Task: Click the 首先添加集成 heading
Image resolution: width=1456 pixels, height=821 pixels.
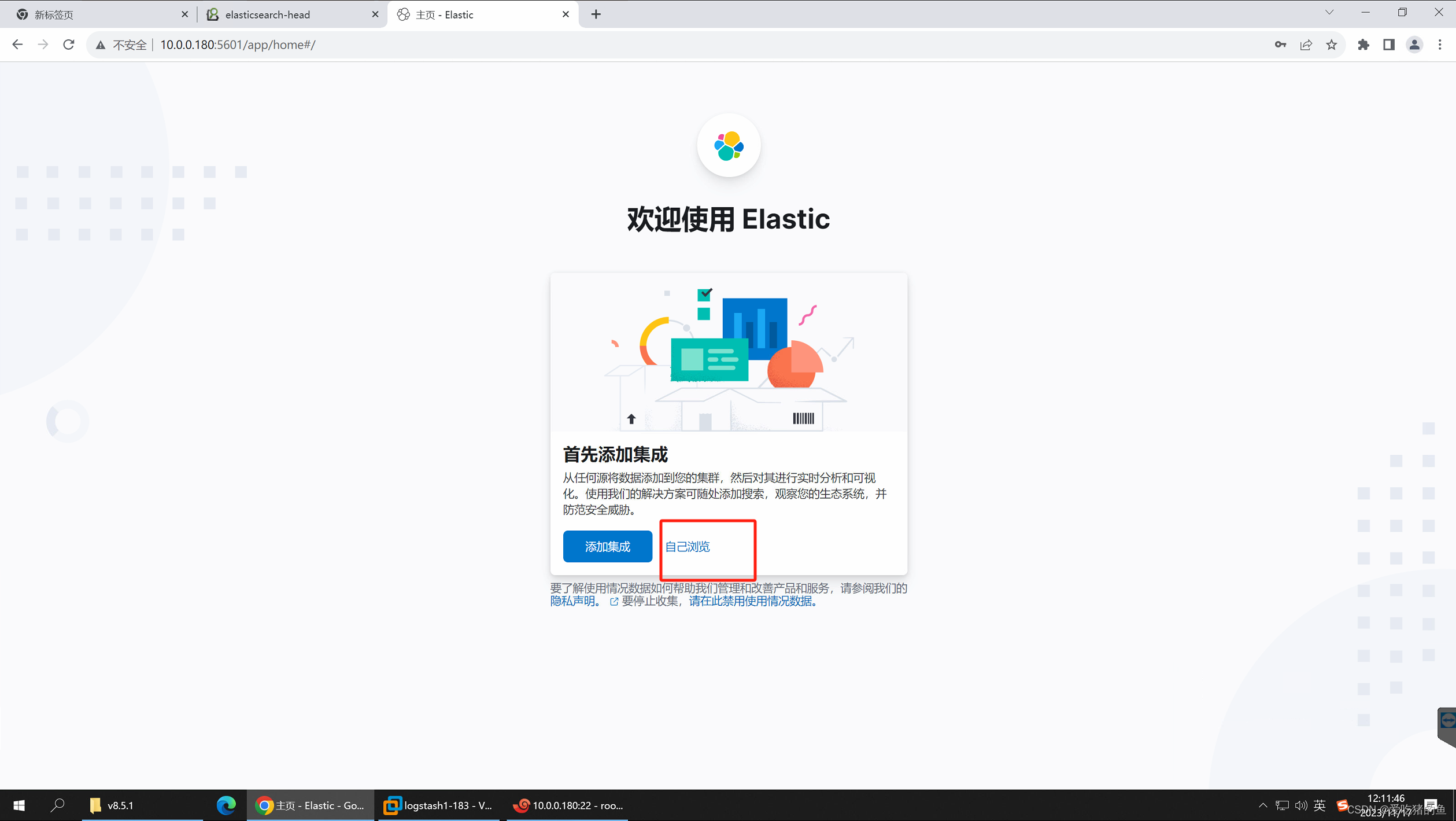Action: click(x=615, y=455)
